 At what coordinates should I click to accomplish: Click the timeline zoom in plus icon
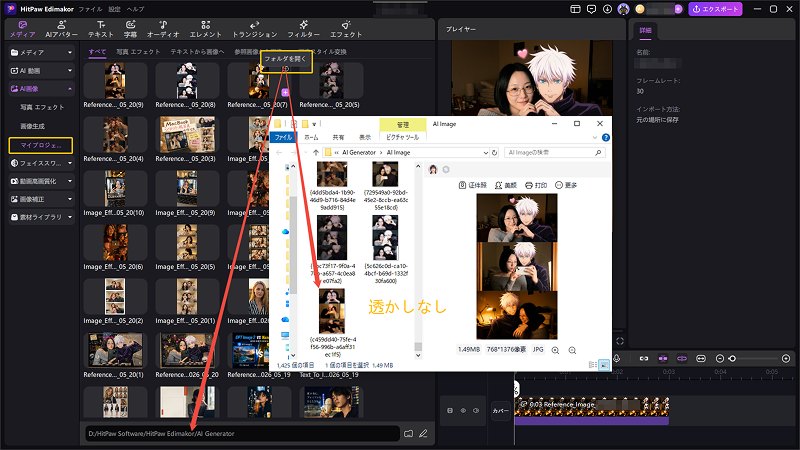[x=786, y=358]
